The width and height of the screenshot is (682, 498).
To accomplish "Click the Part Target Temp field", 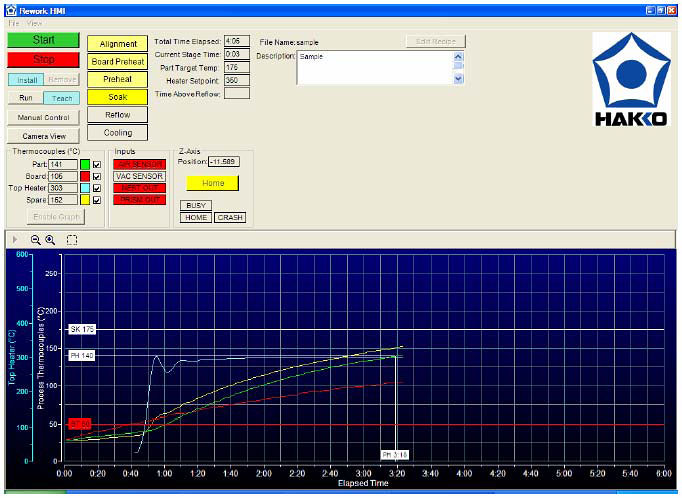I will click(237, 67).
